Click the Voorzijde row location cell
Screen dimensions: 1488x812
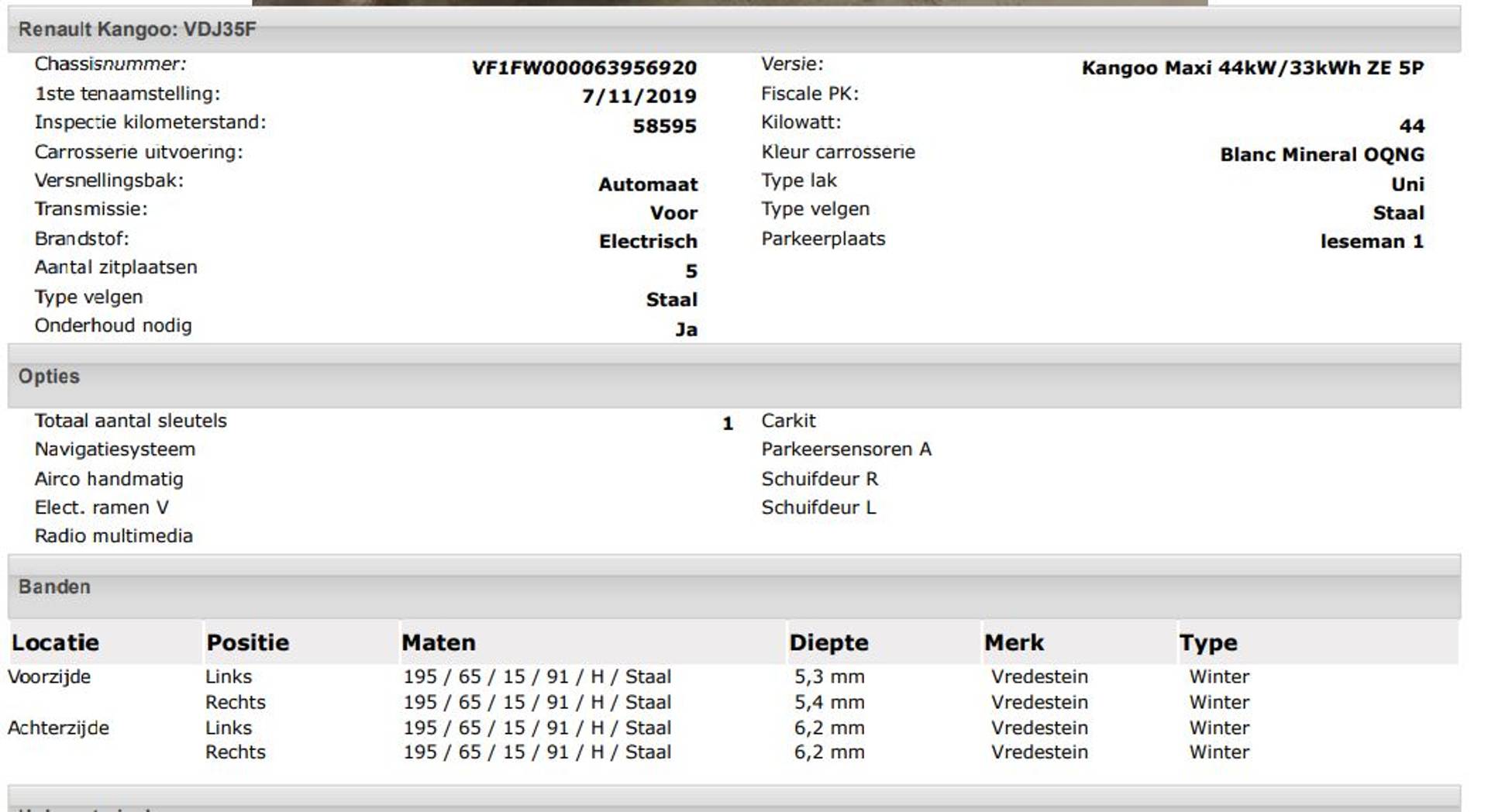click(x=49, y=676)
